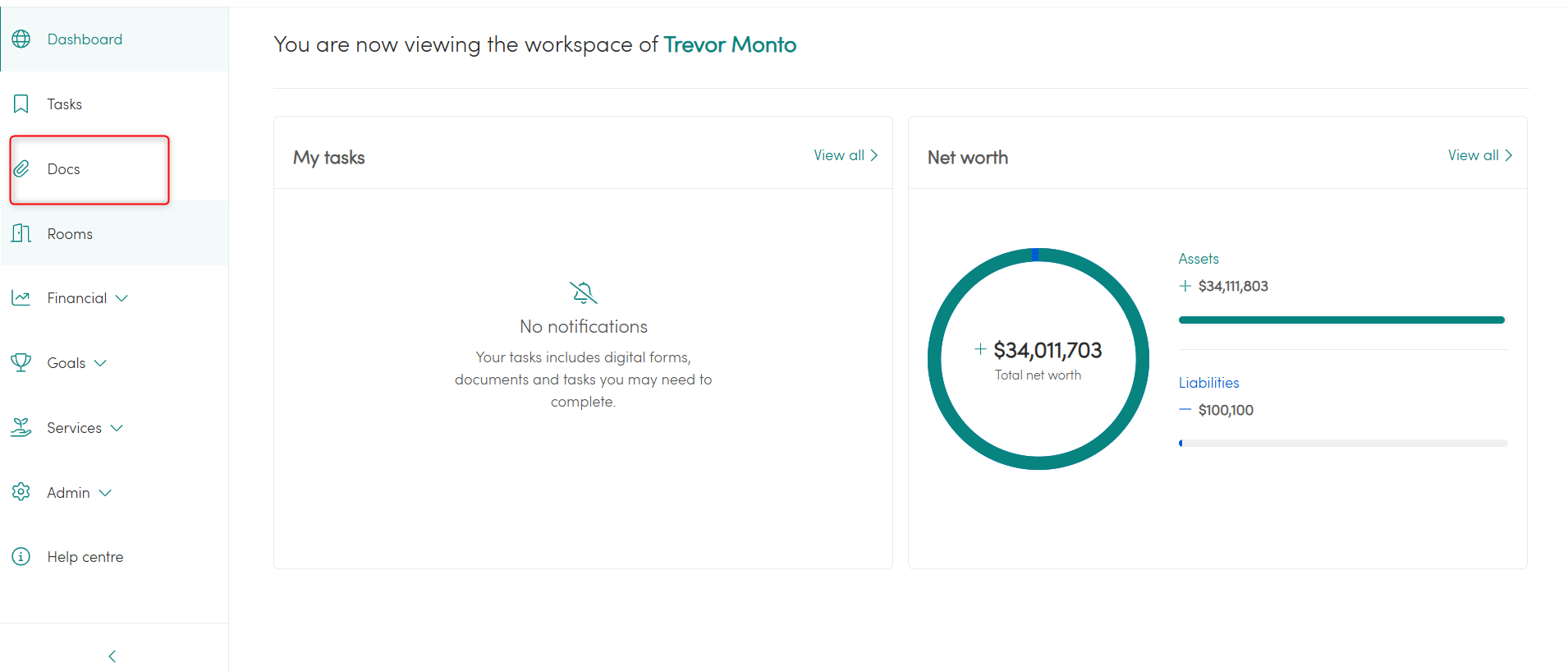
Task: Click the Dashboard globe icon
Action: click(x=21, y=39)
